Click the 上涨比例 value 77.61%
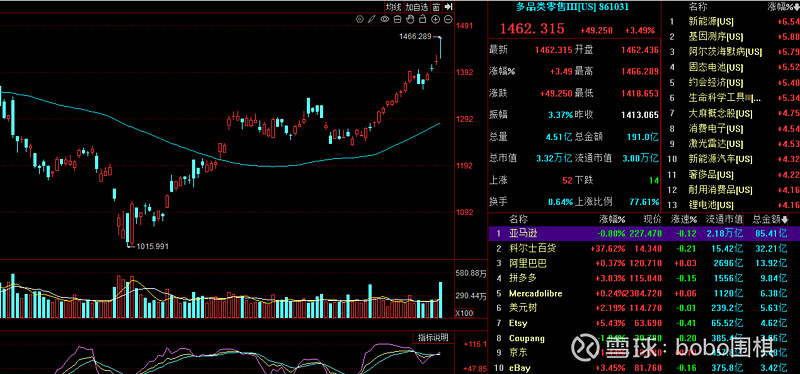Image resolution: width=800 pixels, height=374 pixels. (x=644, y=202)
